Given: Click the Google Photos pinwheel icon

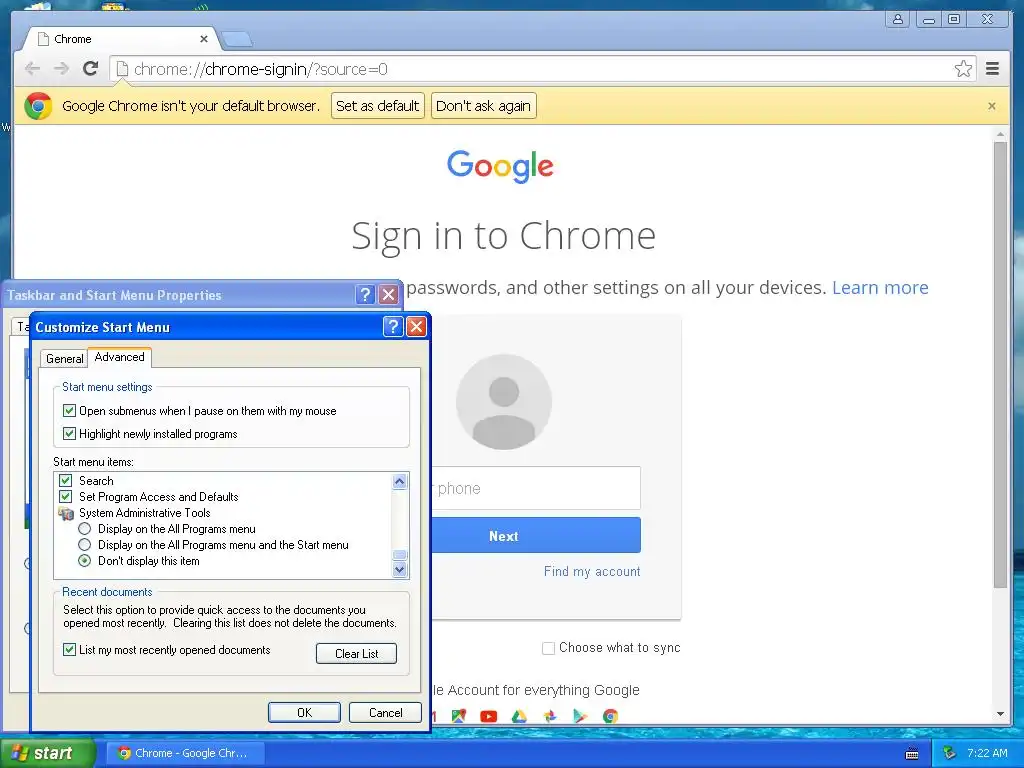Looking at the screenshot, I should click(x=550, y=716).
